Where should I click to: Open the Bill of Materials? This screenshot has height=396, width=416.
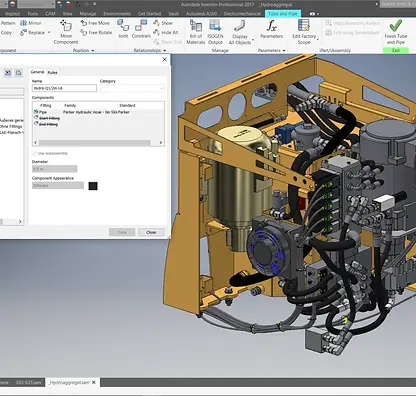[x=196, y=32]
